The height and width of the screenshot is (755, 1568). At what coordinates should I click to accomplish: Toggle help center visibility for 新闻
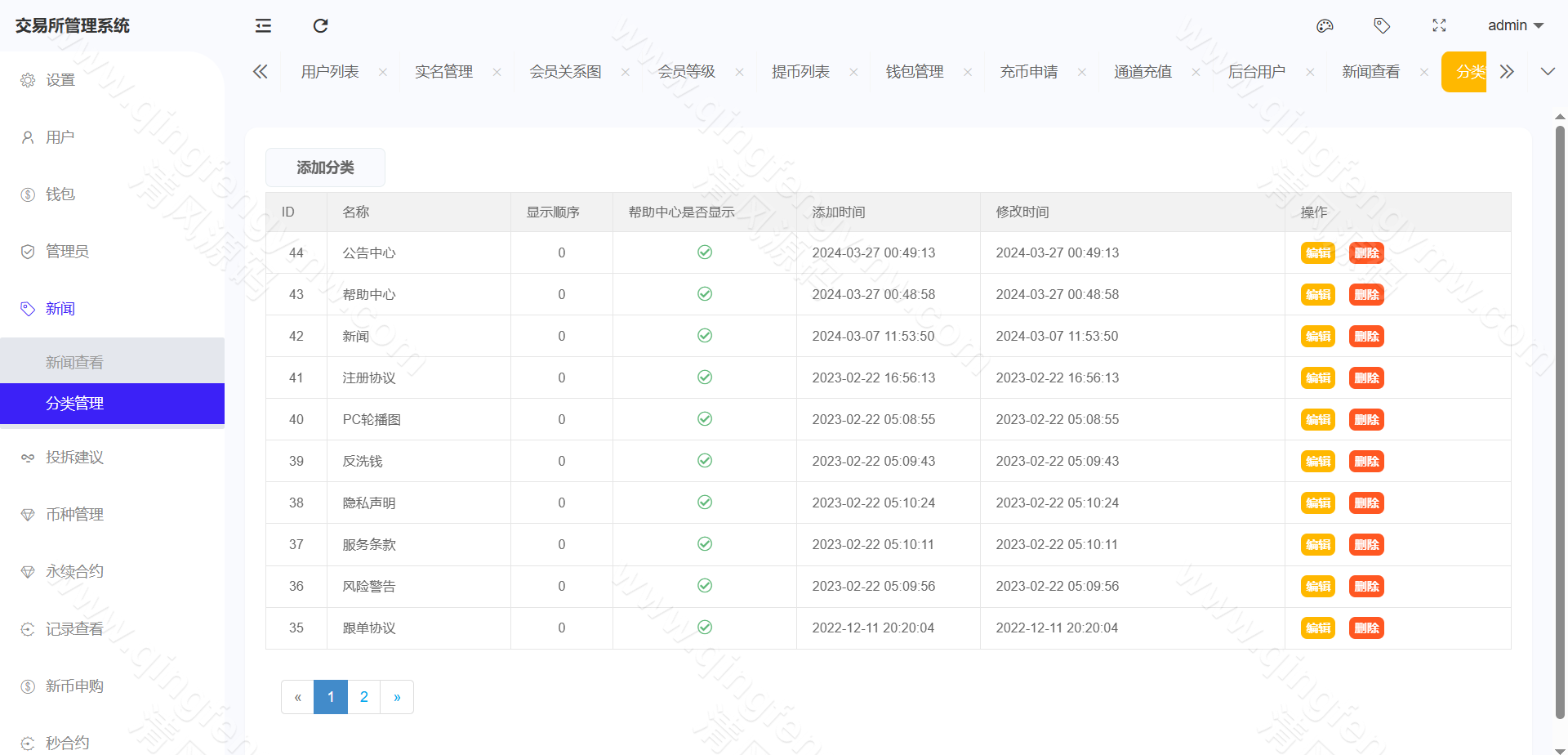[x=704, y=336]
